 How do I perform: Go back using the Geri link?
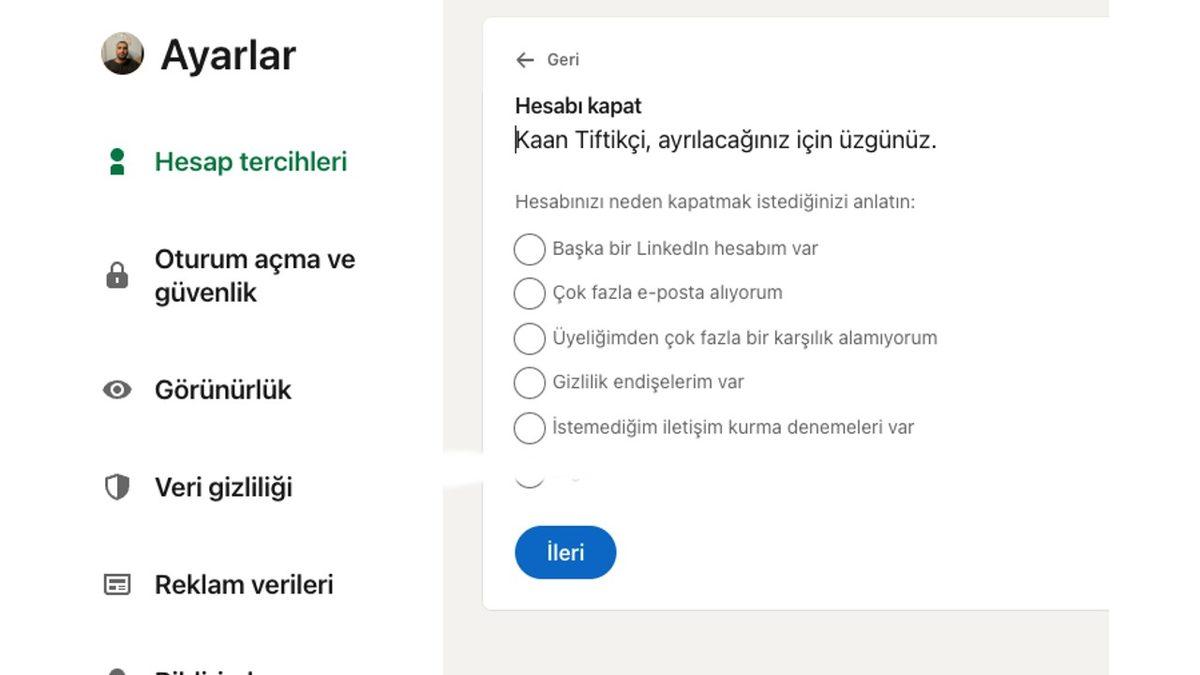pos(561,60)
